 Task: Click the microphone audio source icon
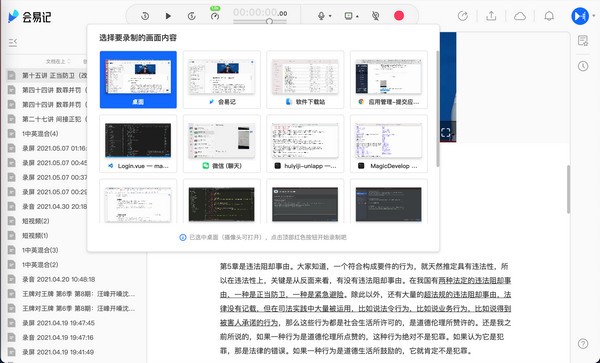pyautogui.click(x=321, y=16)
